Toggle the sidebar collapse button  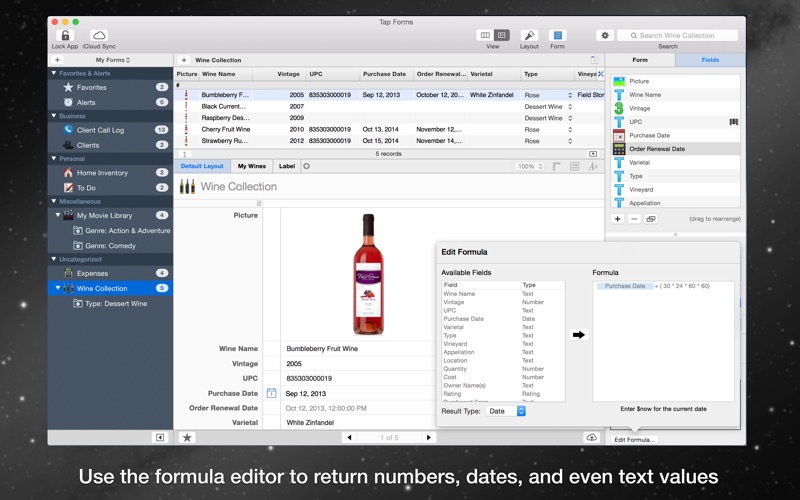(x=160, y=437)
